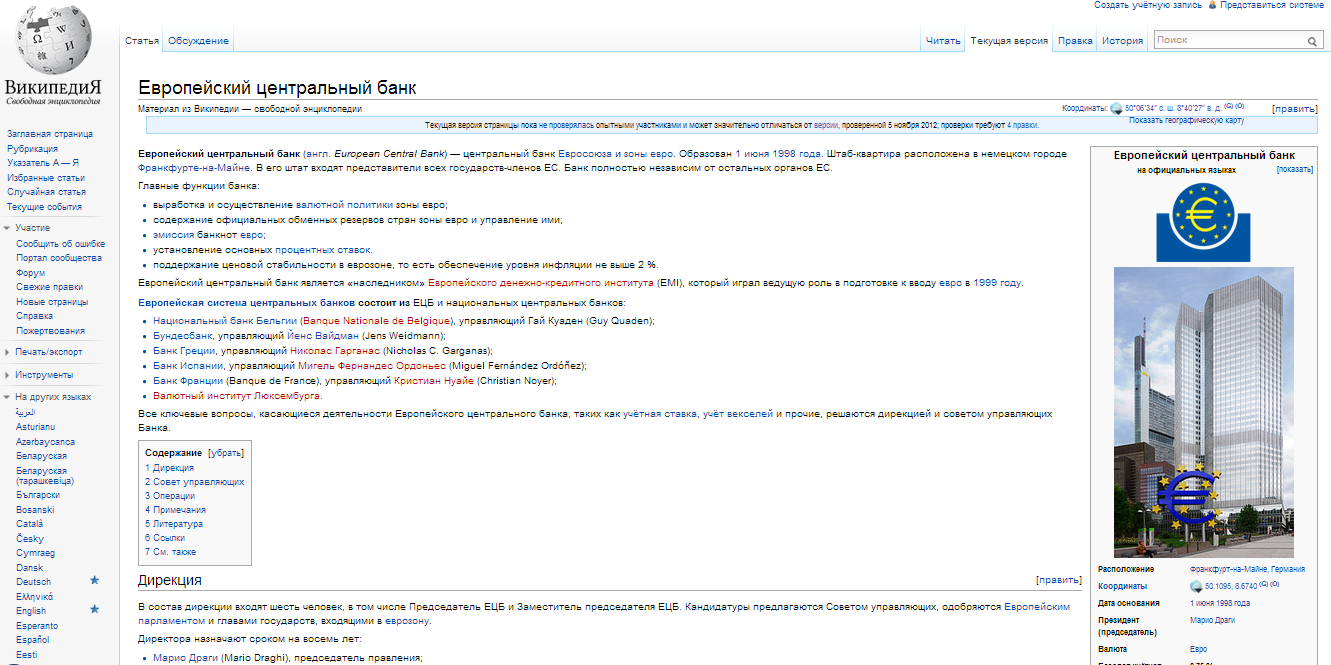Switch to the Esperanto language version

[x=37, y=626]
